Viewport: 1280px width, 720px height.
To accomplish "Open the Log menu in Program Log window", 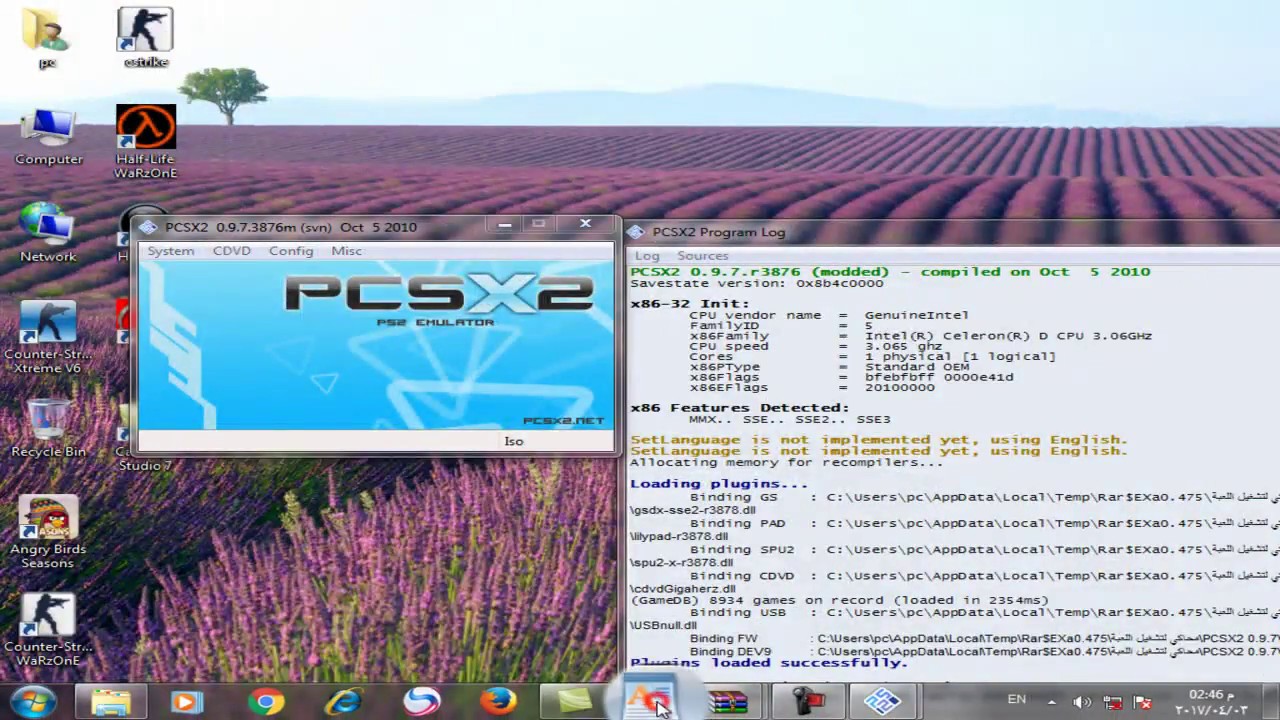I will tap(647, 256).
